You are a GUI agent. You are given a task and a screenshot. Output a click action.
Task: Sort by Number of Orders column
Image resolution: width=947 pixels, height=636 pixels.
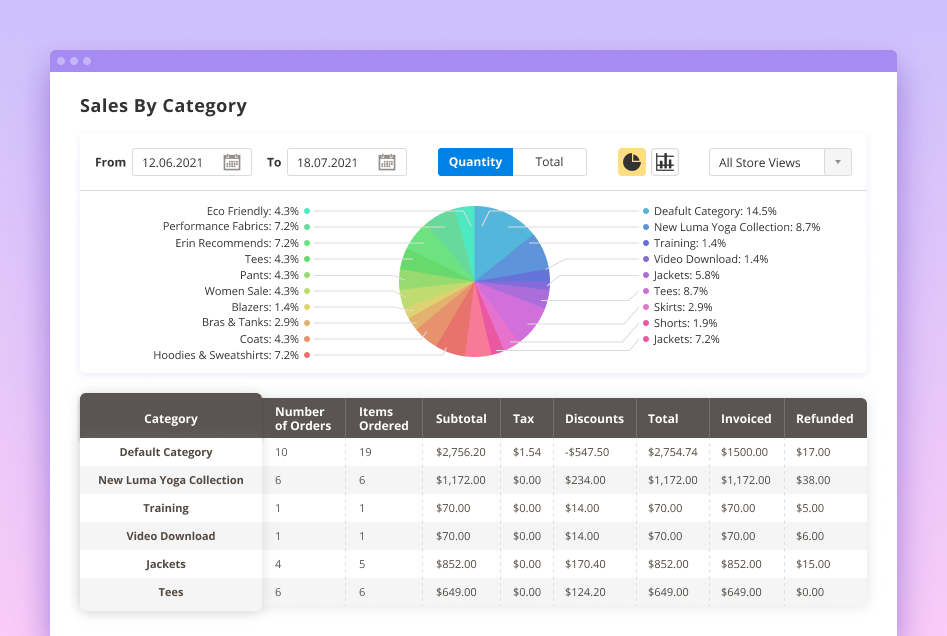(303, 419)
